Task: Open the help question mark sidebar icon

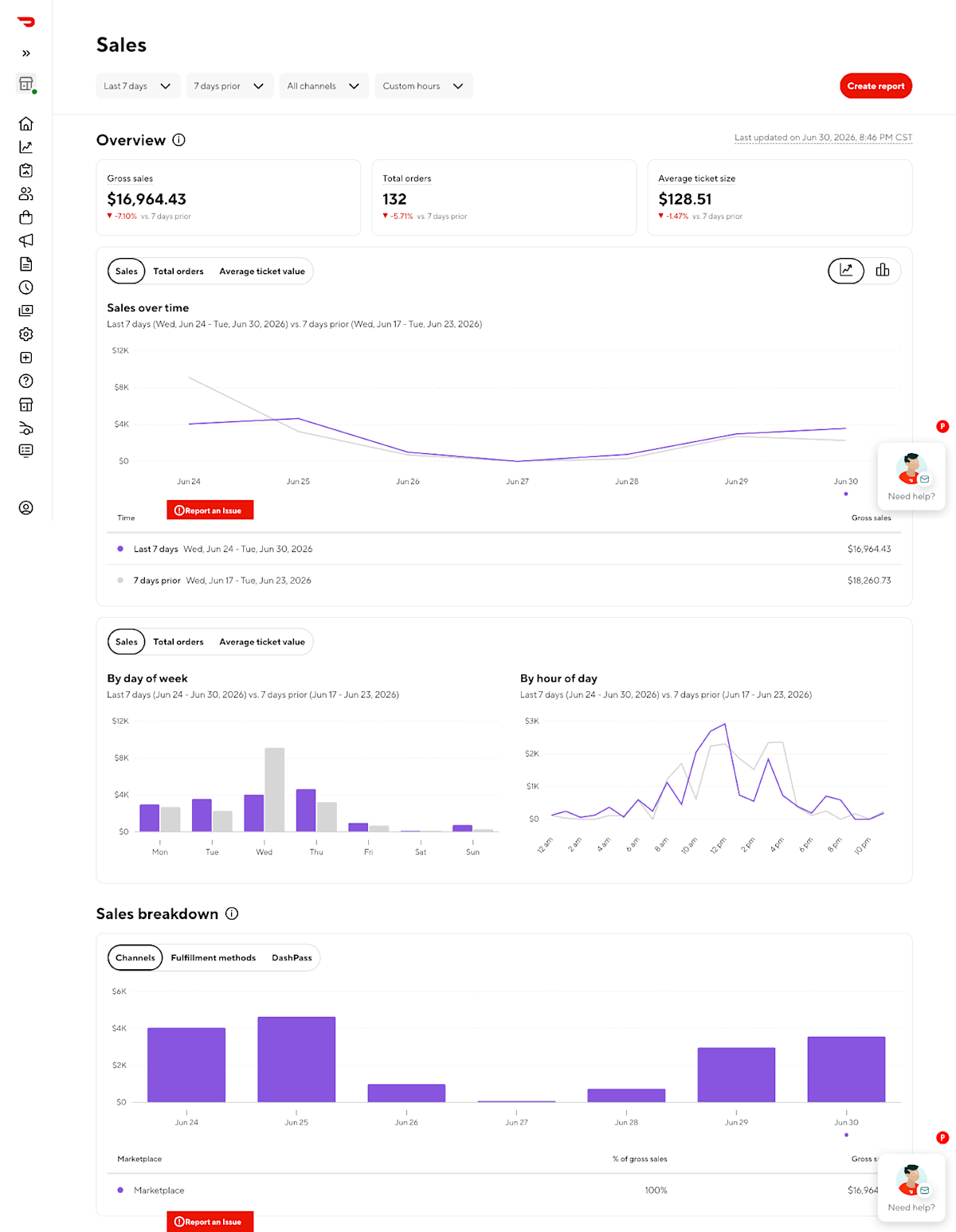Action: click(x=26, y=381)
